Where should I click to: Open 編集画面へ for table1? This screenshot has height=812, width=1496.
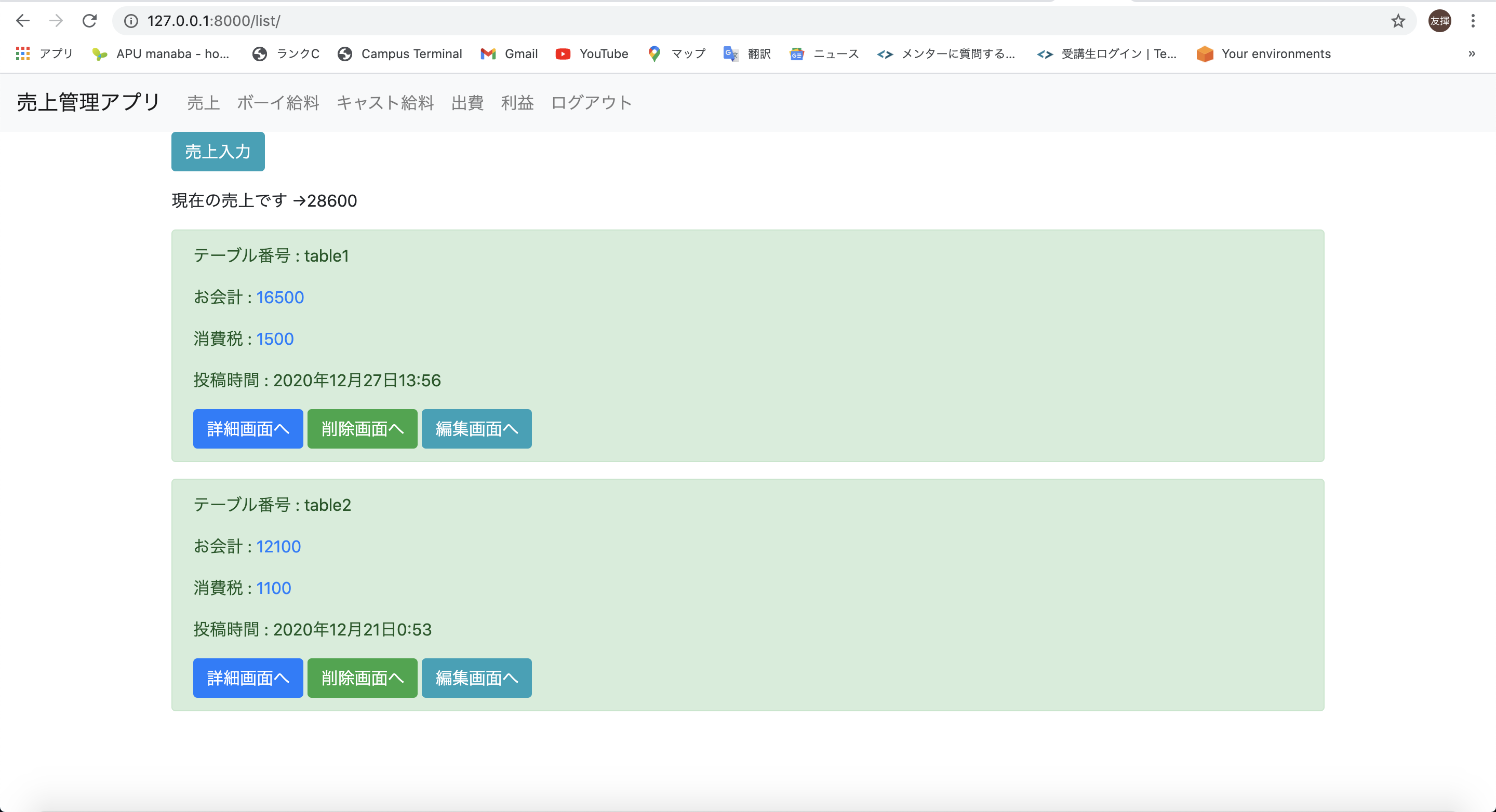tap(476, 429)
